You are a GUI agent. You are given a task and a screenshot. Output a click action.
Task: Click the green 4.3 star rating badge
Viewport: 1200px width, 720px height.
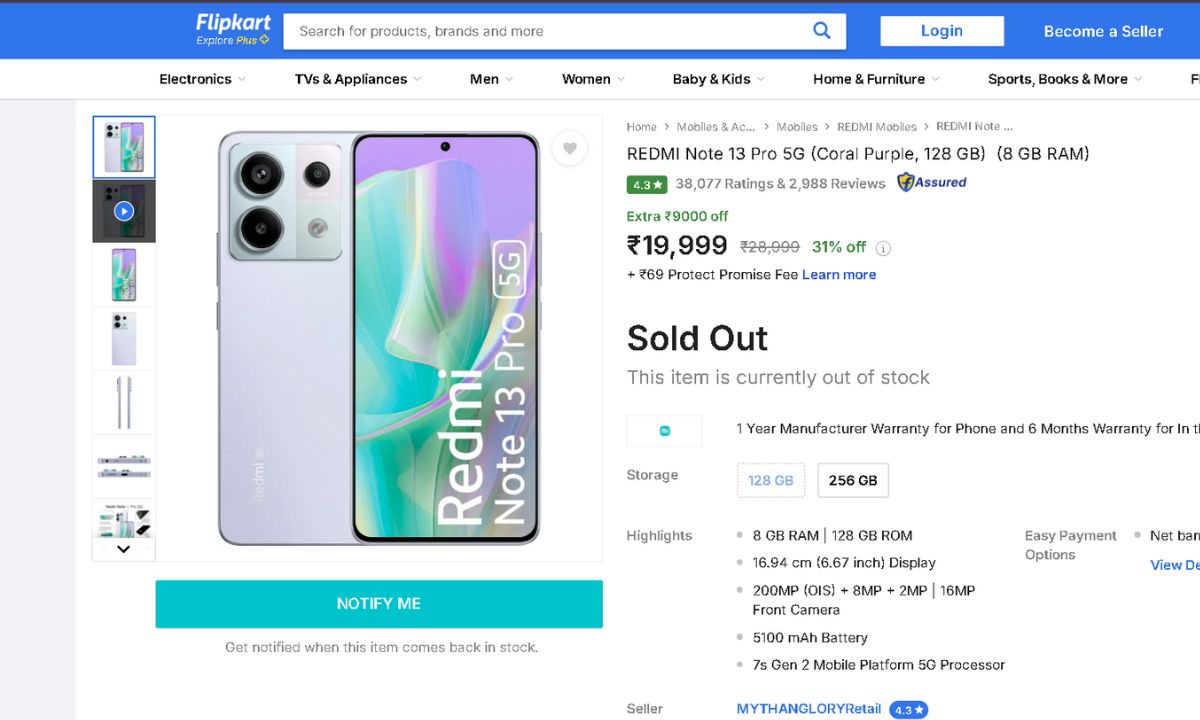point(646,184)
